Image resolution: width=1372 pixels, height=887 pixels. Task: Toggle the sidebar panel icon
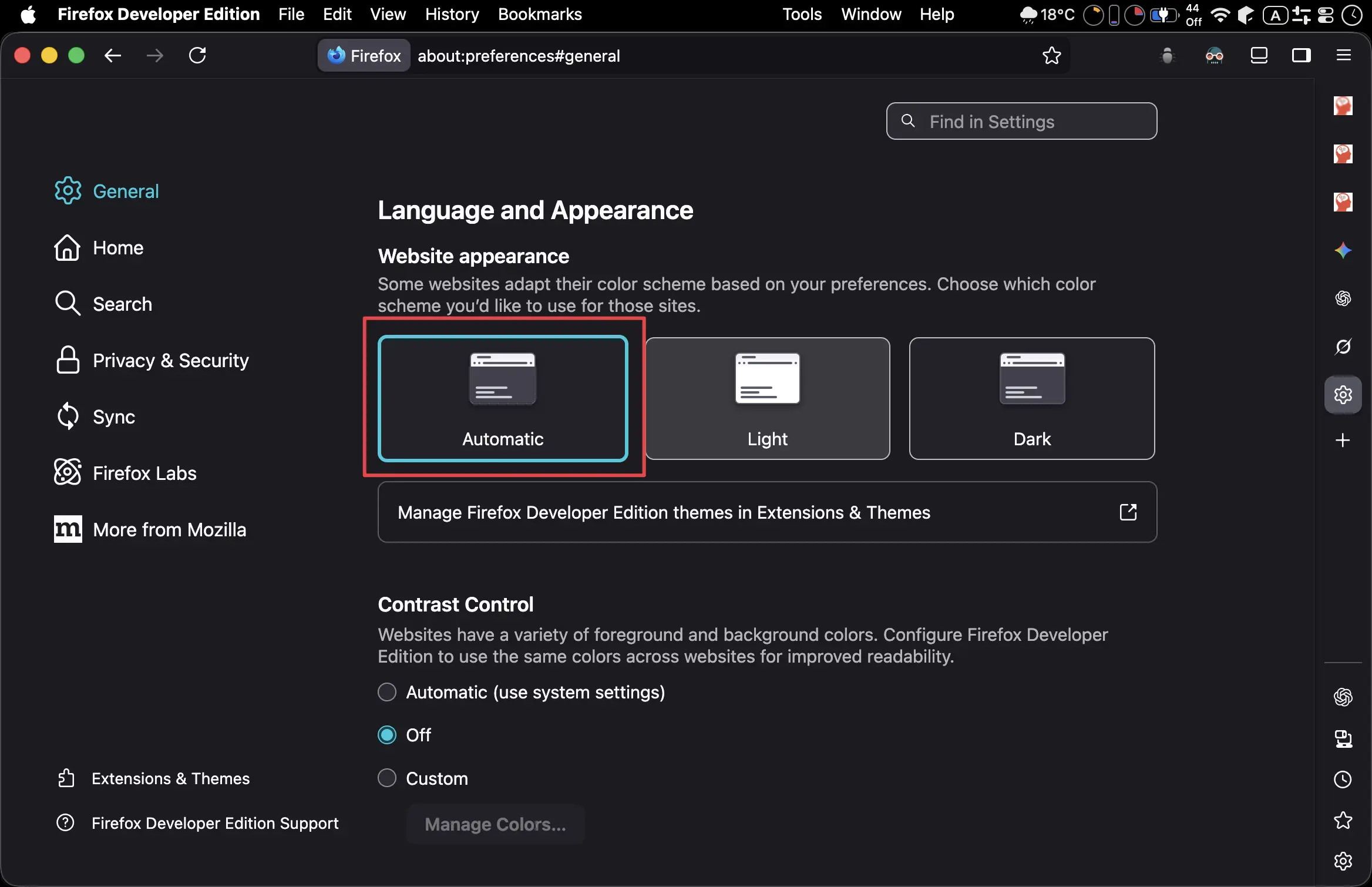pos(1301,56)
